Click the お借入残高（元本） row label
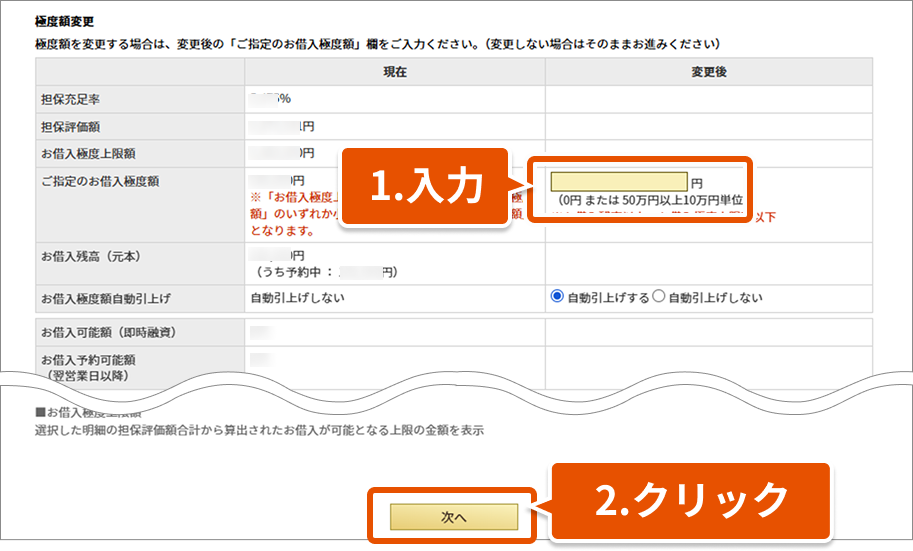The height and width of the screenshot is (551, 913). (93, 256)
